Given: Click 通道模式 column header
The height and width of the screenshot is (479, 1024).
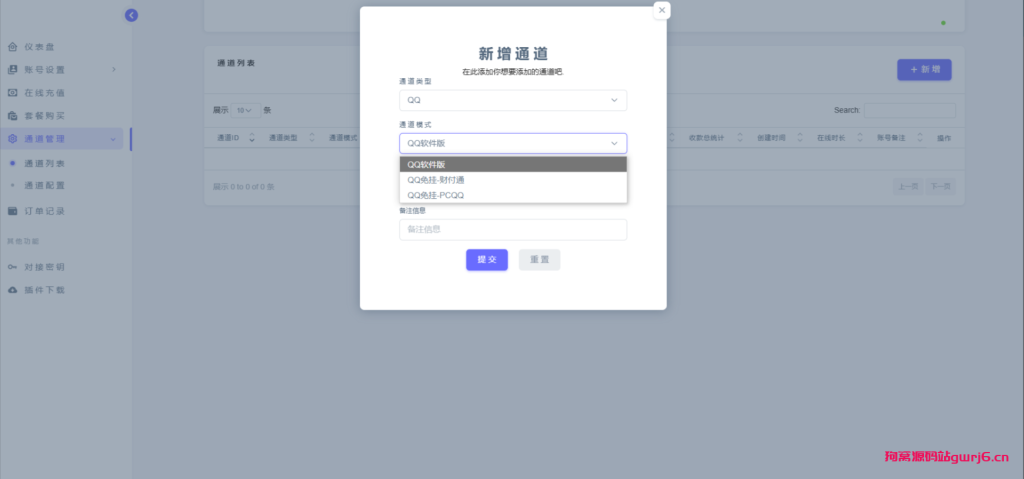Looking at the screenshot, I should tap(343, 138).
